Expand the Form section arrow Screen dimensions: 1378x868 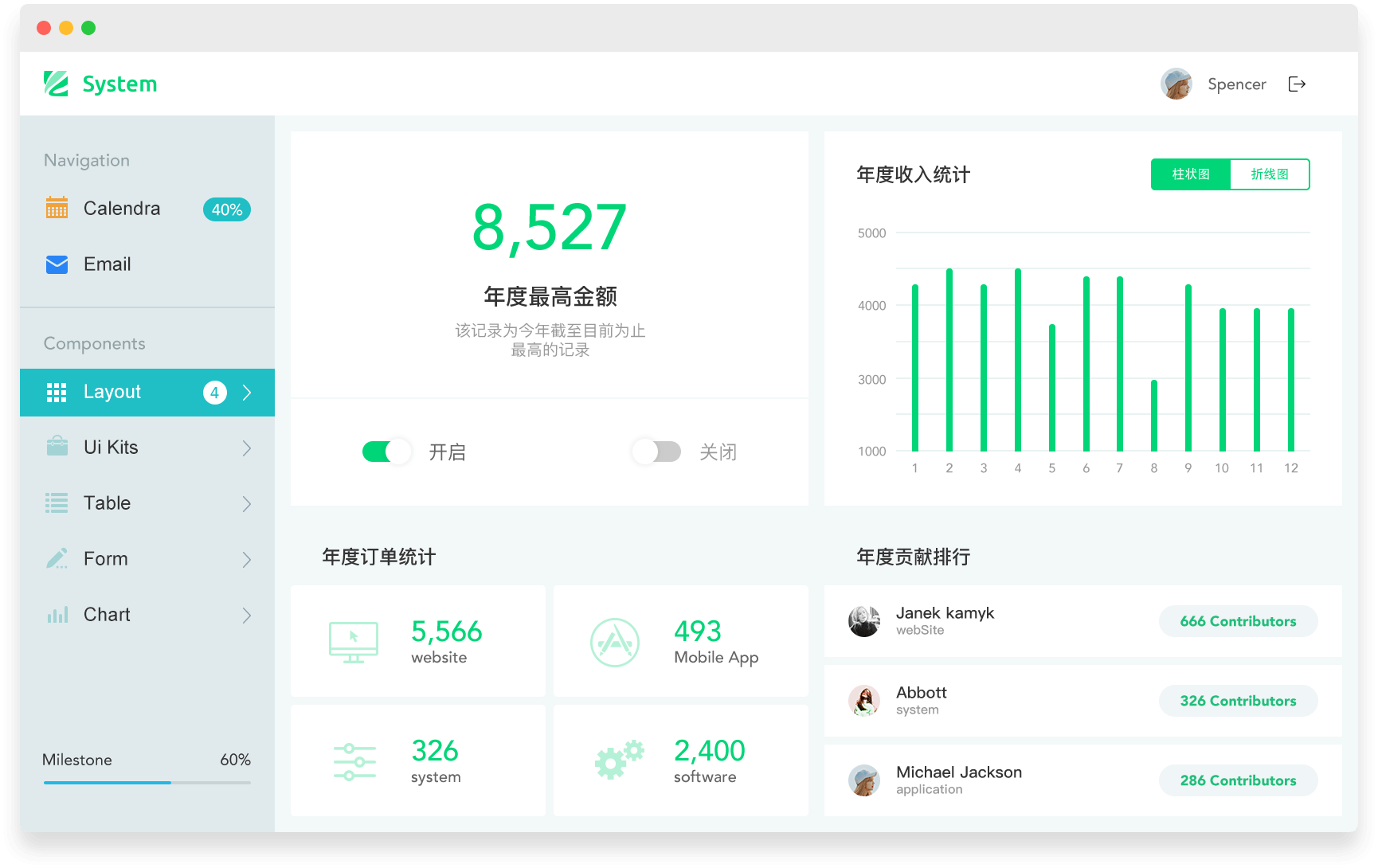(247, 560)
